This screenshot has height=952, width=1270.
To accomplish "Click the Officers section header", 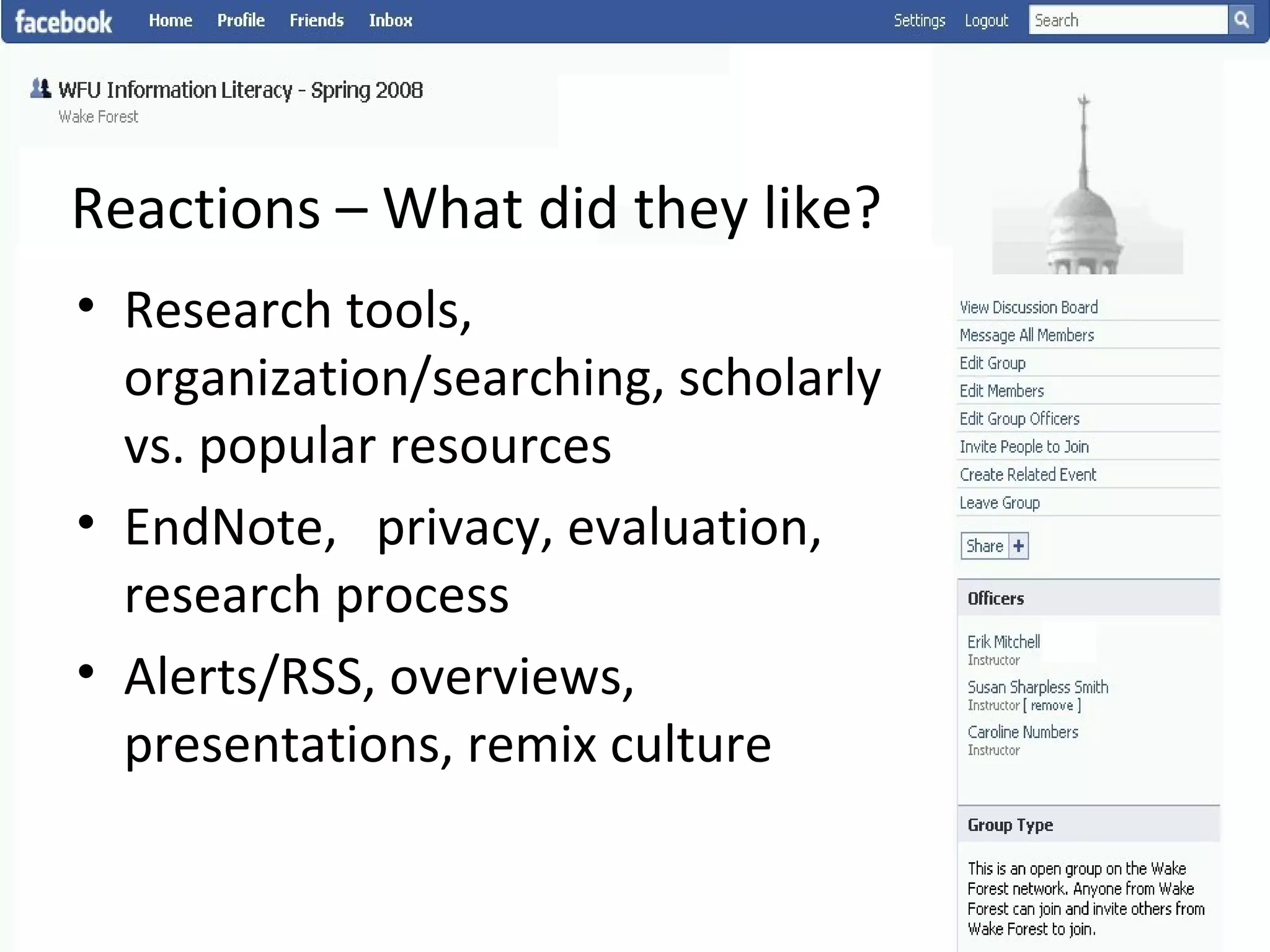I will pyautogui.click(x=1088, y=598).
